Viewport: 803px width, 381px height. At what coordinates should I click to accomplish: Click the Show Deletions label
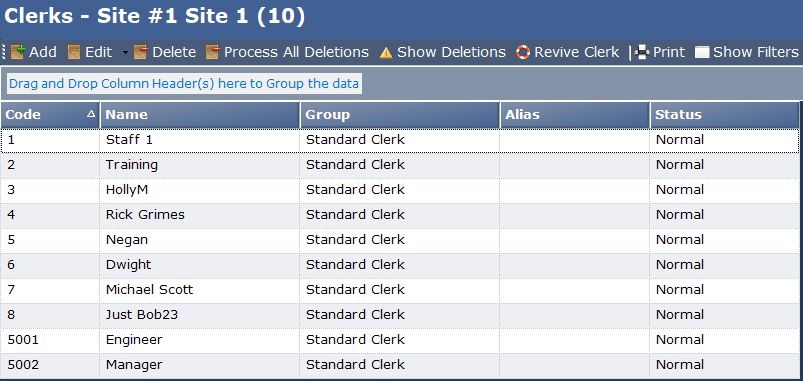451,52
